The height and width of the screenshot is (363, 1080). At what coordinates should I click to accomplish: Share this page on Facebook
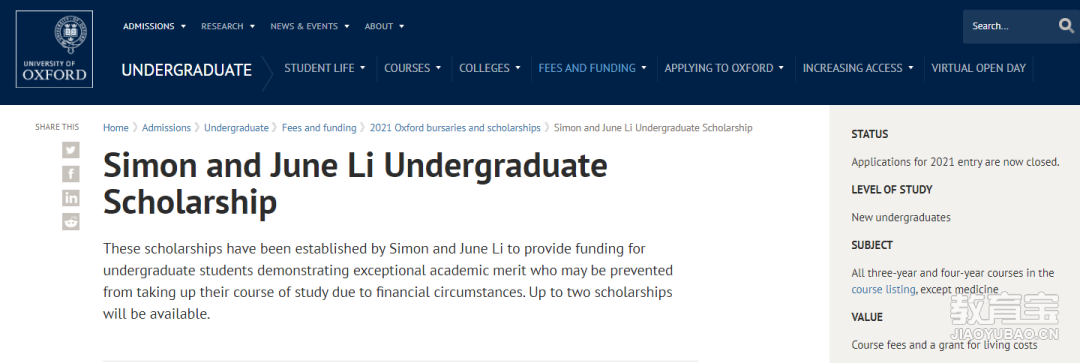[x=70, y=174]
